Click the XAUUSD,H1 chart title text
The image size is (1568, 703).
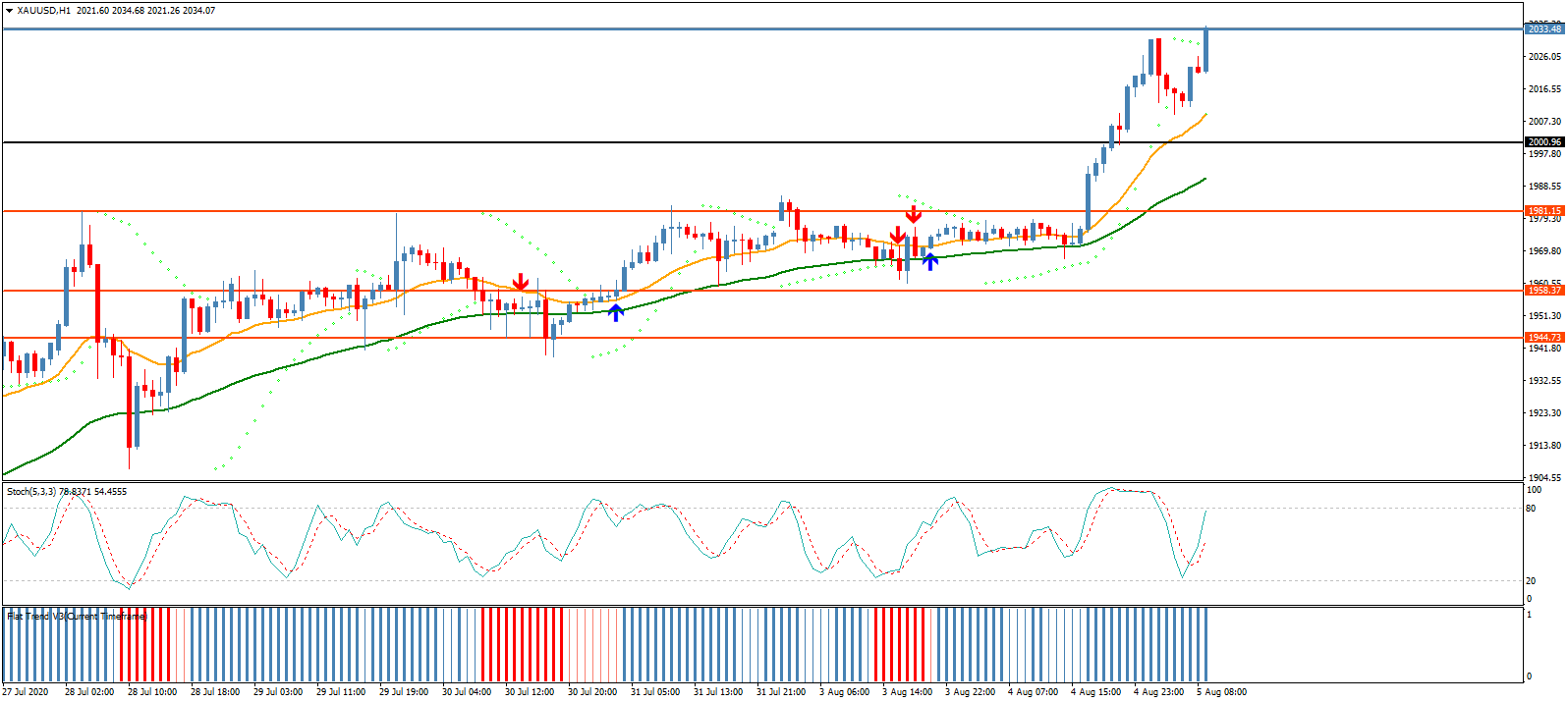point(43,11)
